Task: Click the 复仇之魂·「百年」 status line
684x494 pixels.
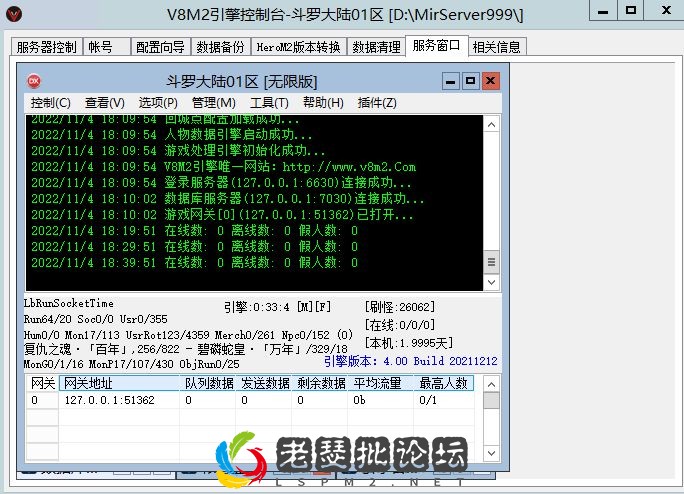Action: tap(186, 349)
